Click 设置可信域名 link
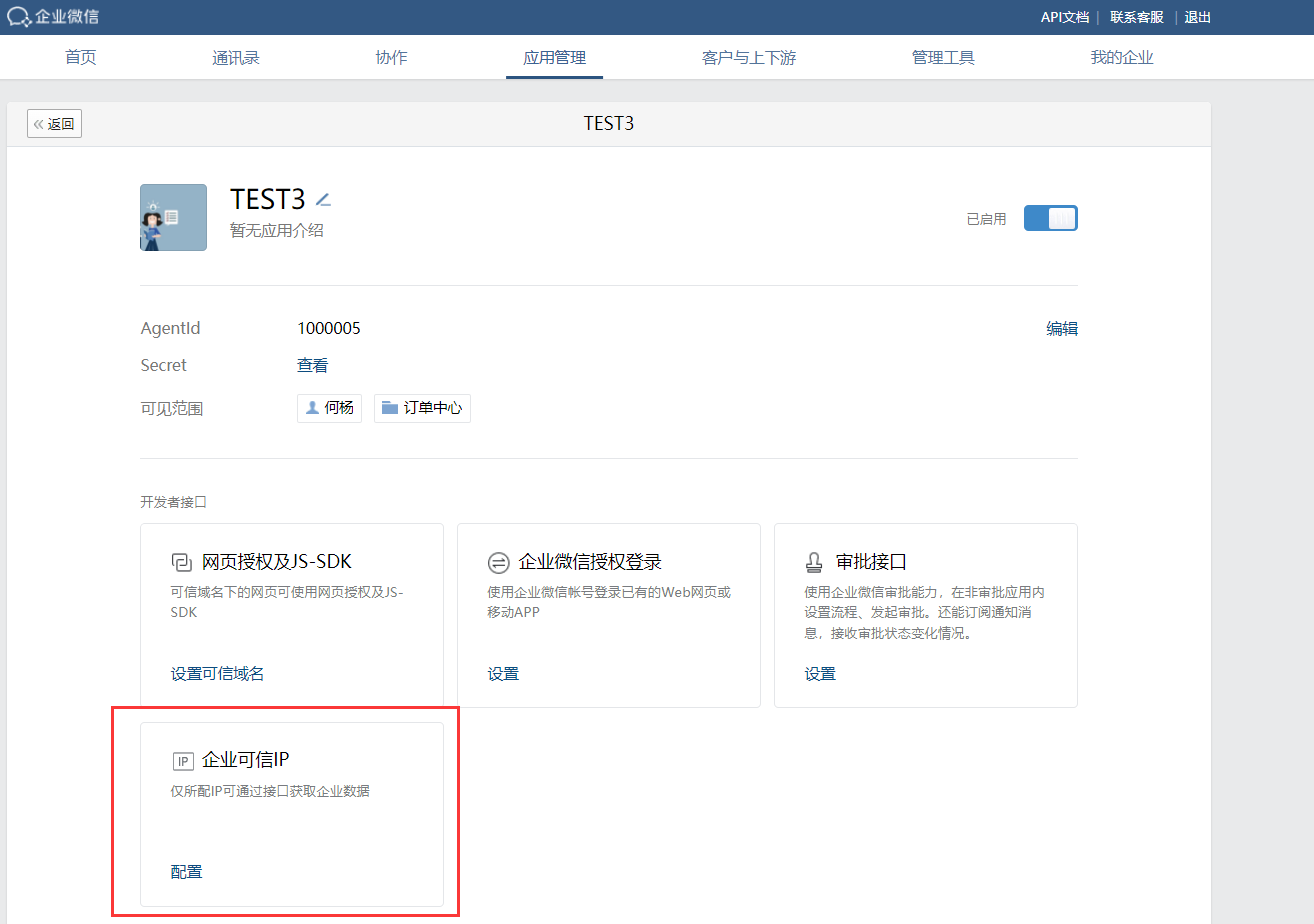The image size is (1314, 924). point(218,673)
